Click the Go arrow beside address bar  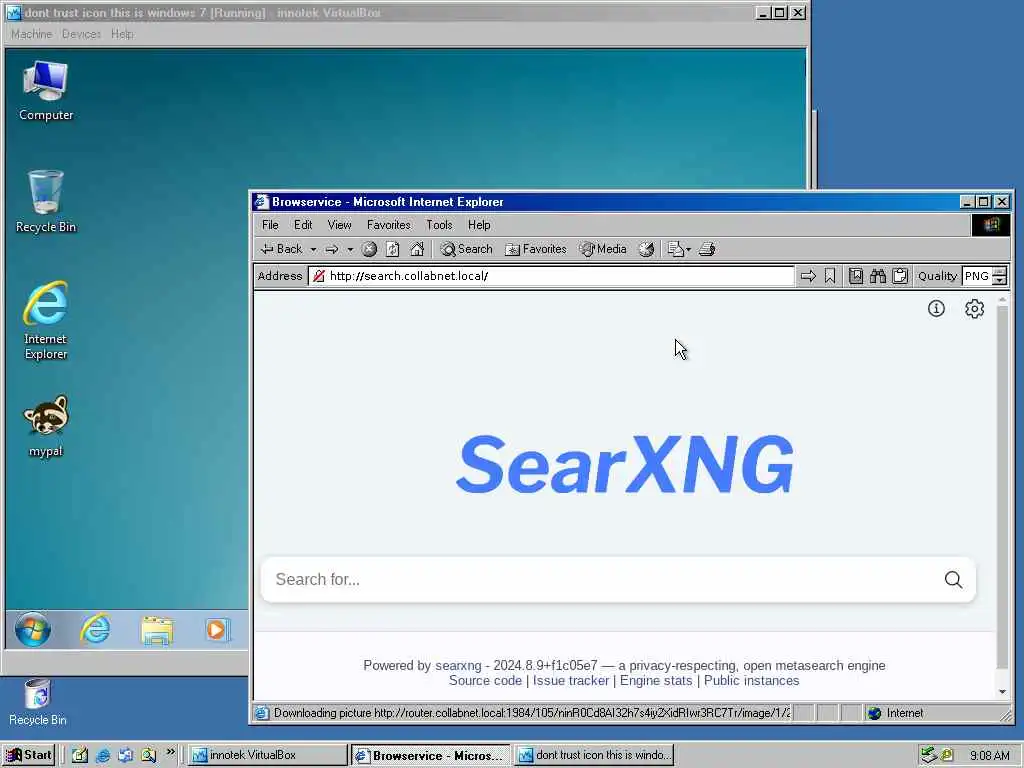coord(808,276)
